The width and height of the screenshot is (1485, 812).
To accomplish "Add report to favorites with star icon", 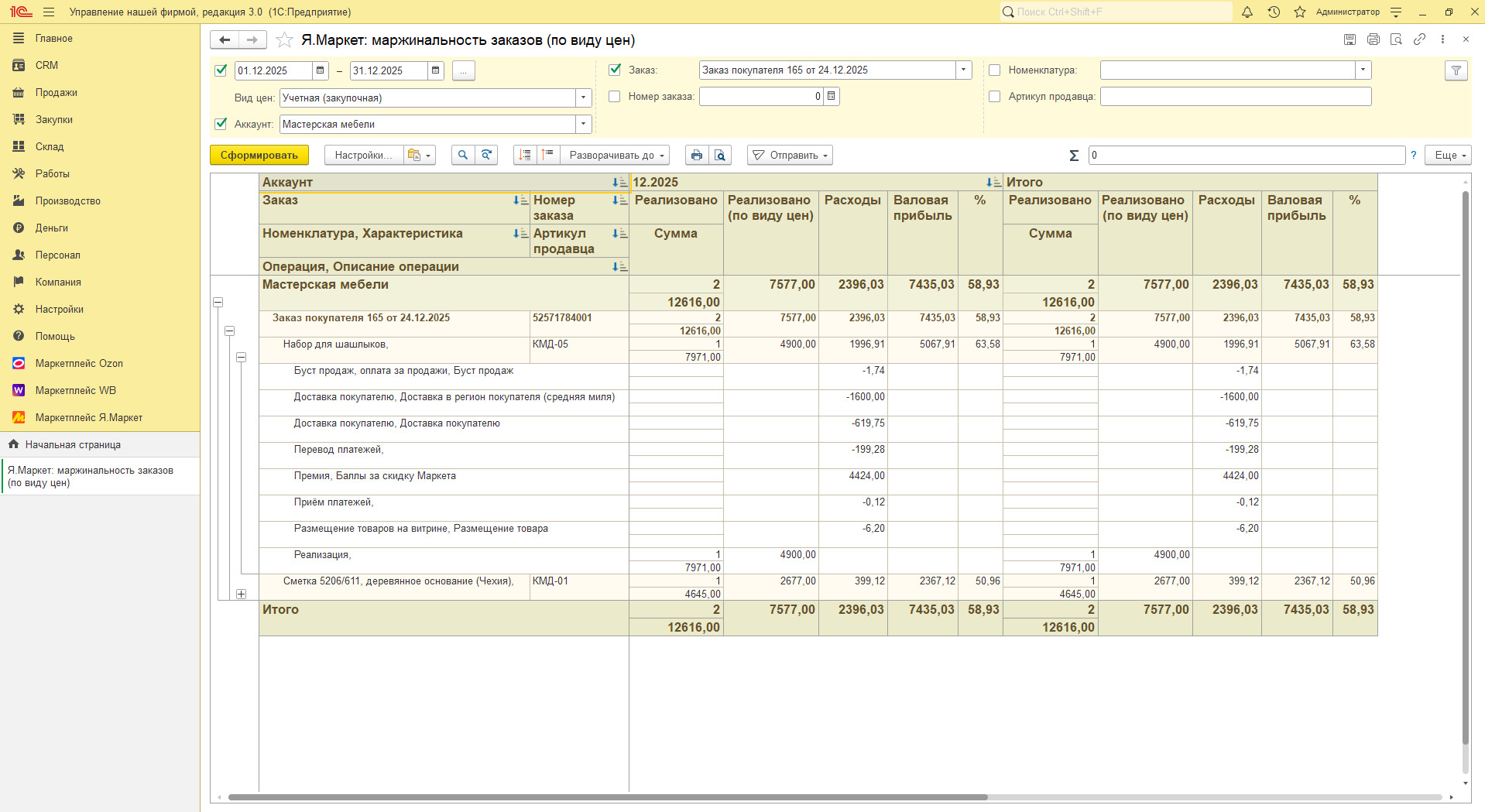I will (x=285, y=40).
